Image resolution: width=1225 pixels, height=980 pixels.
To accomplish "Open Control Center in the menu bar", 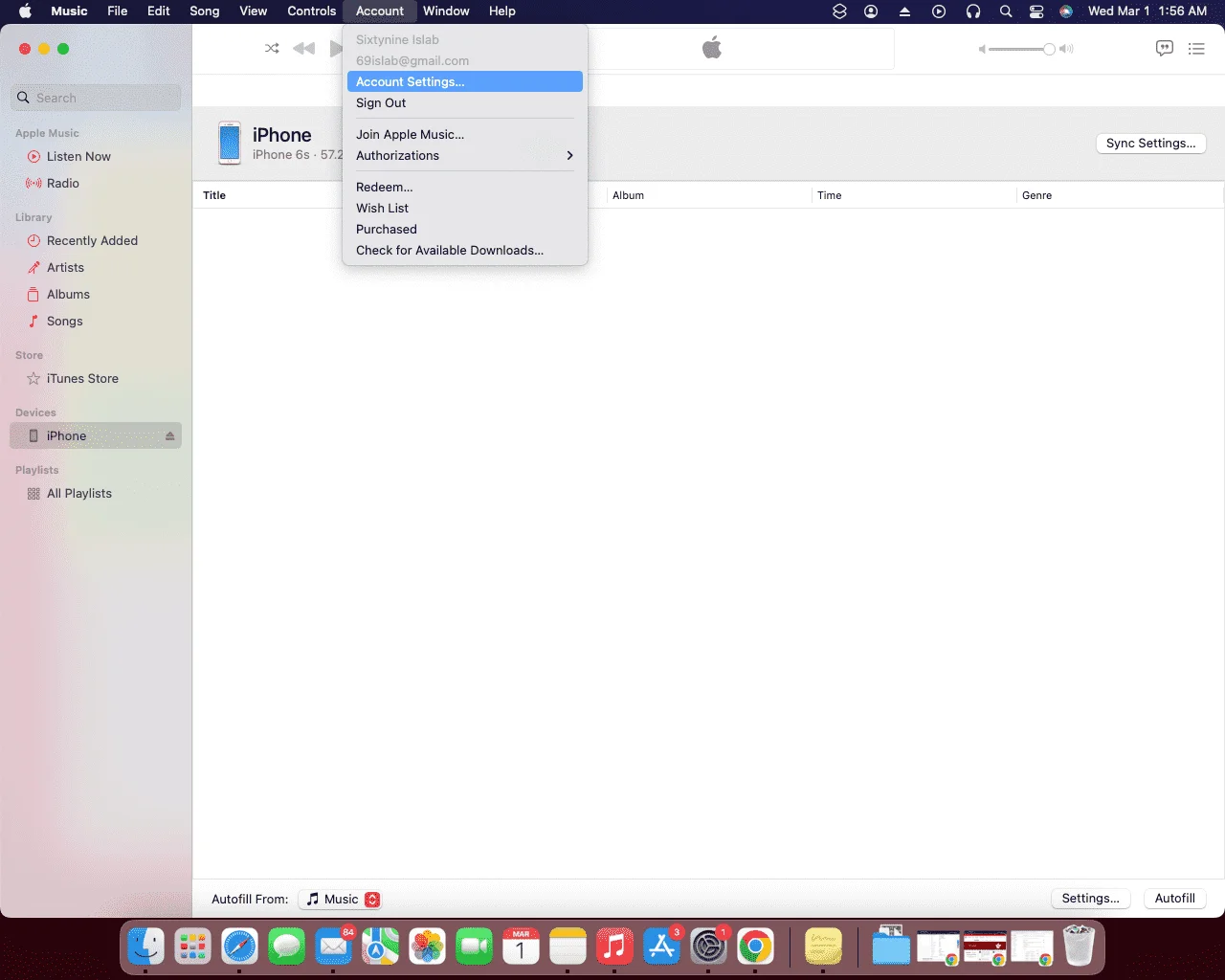I will [x=1036, y=11].
